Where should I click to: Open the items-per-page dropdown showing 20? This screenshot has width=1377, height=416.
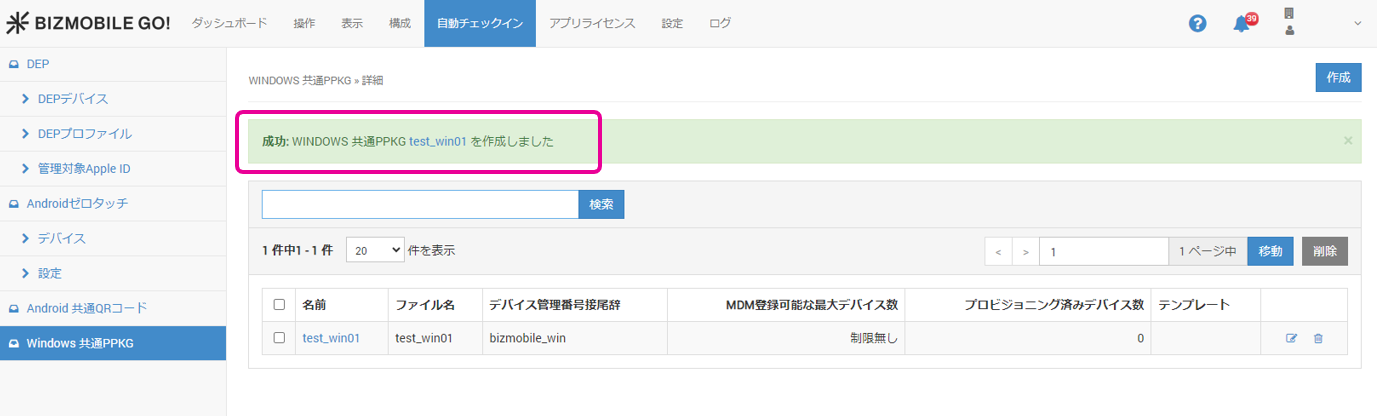coord(375,251)
